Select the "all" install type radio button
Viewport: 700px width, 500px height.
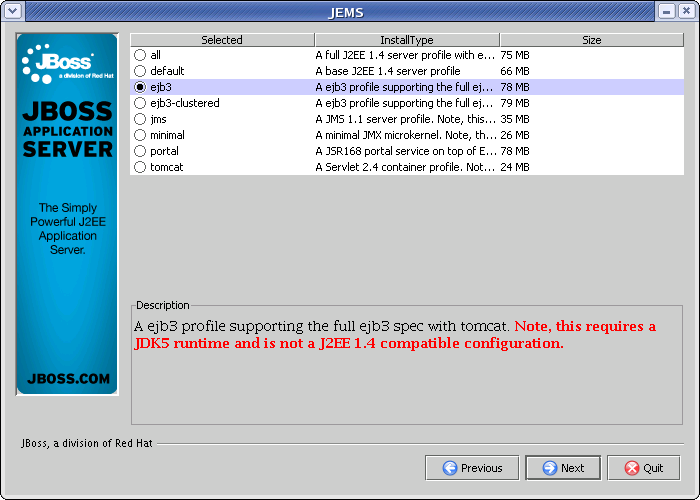140,55
